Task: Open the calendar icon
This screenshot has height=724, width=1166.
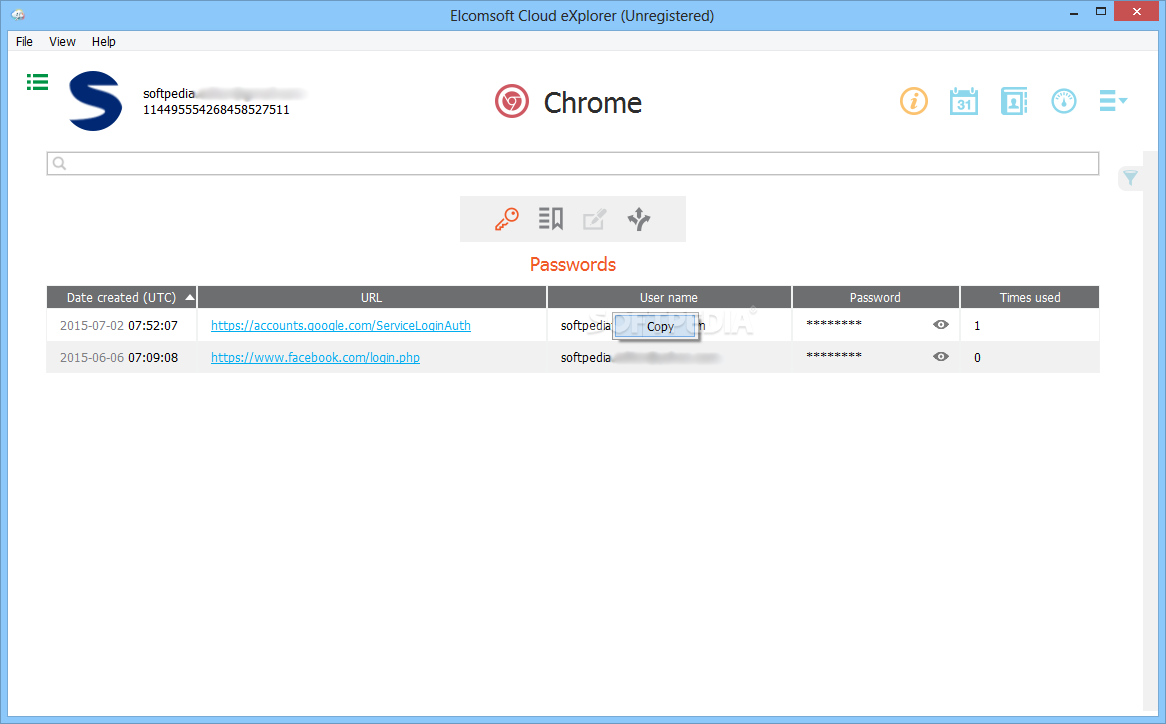Action: (964, 101)
